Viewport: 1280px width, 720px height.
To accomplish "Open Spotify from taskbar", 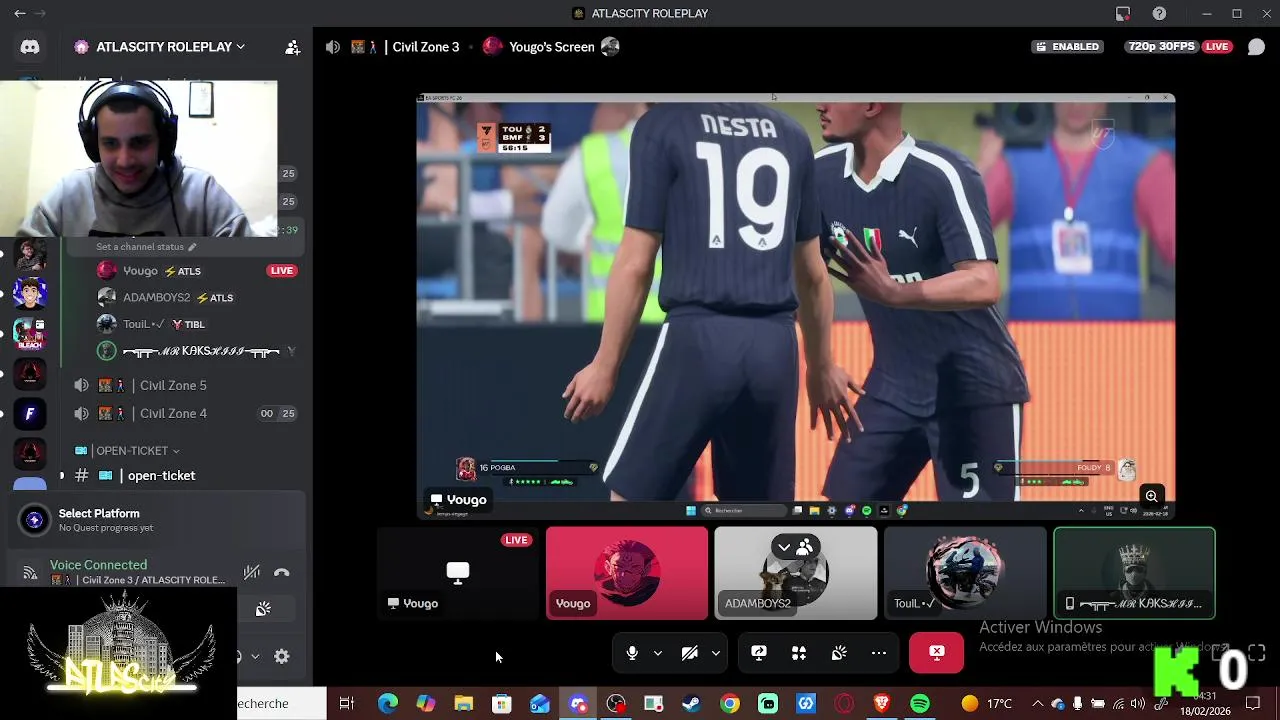I will [x=920, y=704].
